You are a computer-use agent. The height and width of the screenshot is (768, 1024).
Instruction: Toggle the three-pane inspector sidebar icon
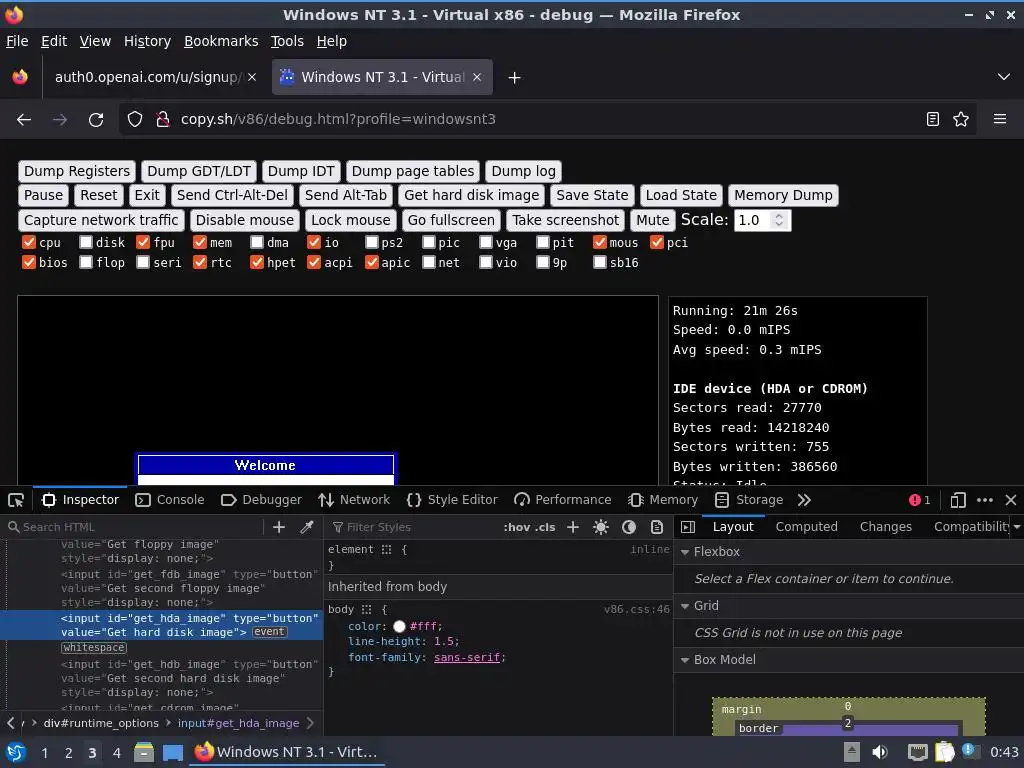click(688, 527)
